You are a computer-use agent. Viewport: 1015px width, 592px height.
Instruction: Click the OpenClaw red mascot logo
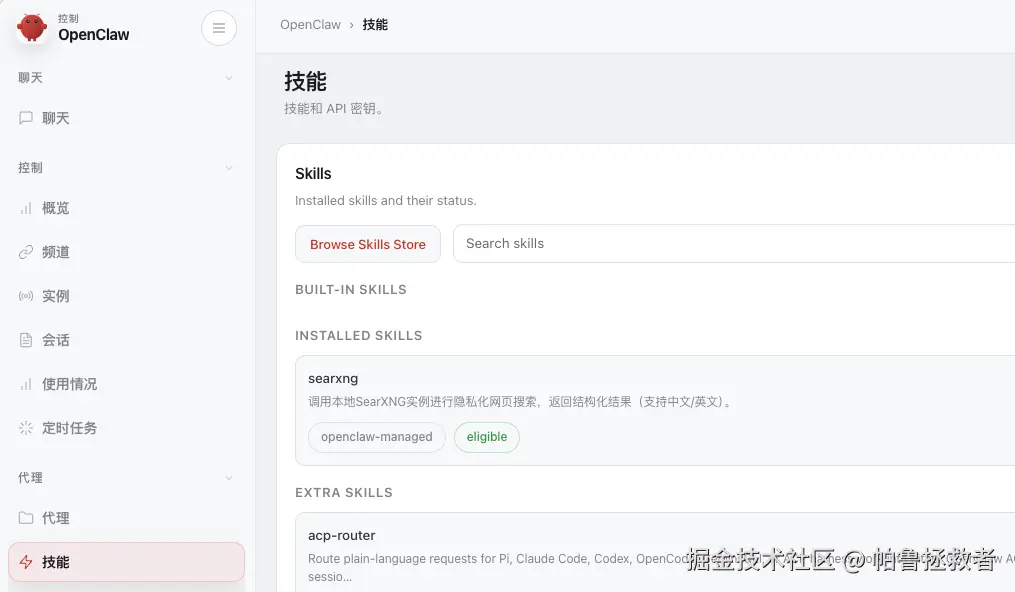click(32, 28)
